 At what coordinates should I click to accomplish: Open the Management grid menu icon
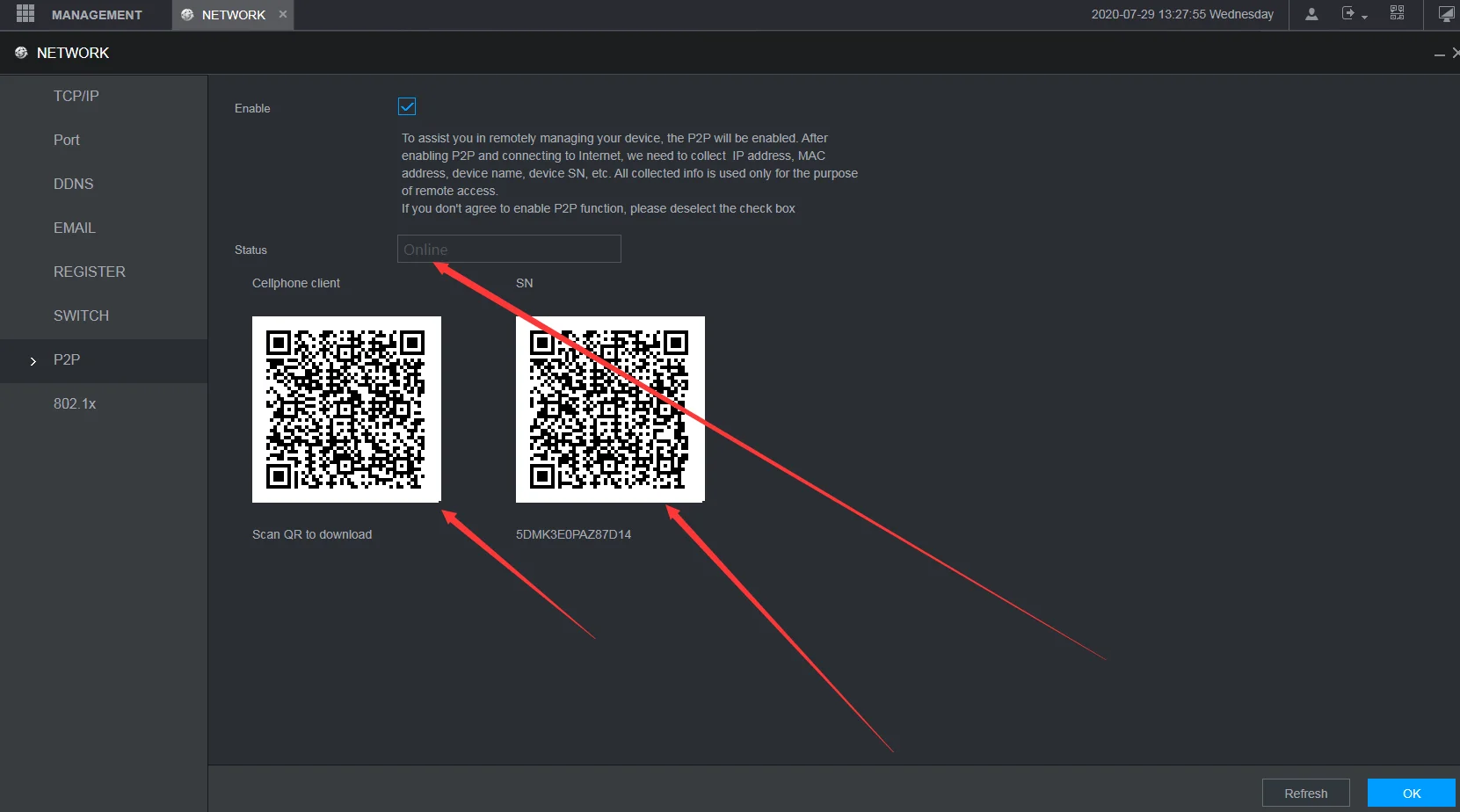[25, 14]
